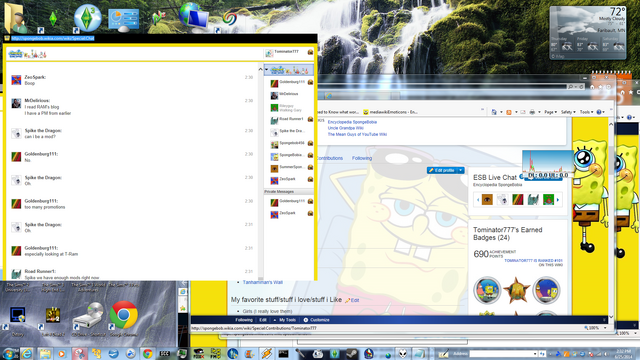Open the Contributions tab on profile page
640x360 pixels.
(x=329, y=158)
